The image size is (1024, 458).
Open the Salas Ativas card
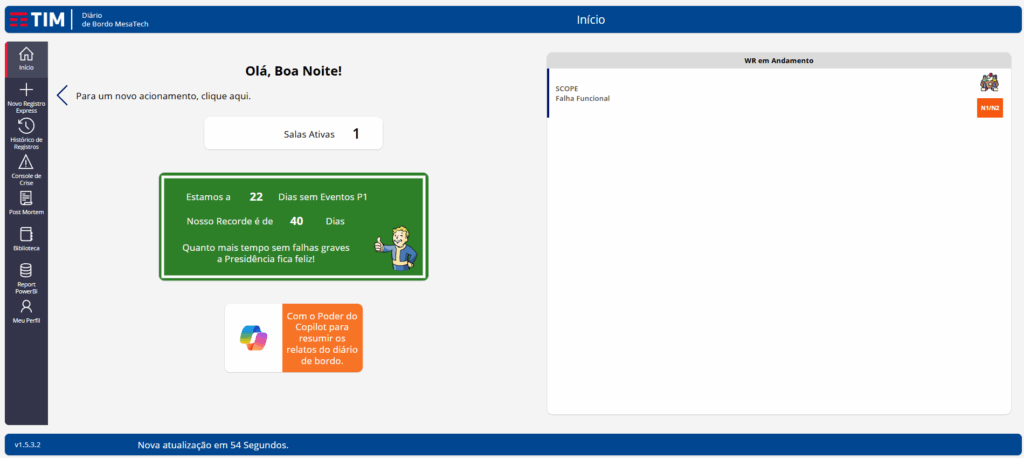[x=293, y=133]
